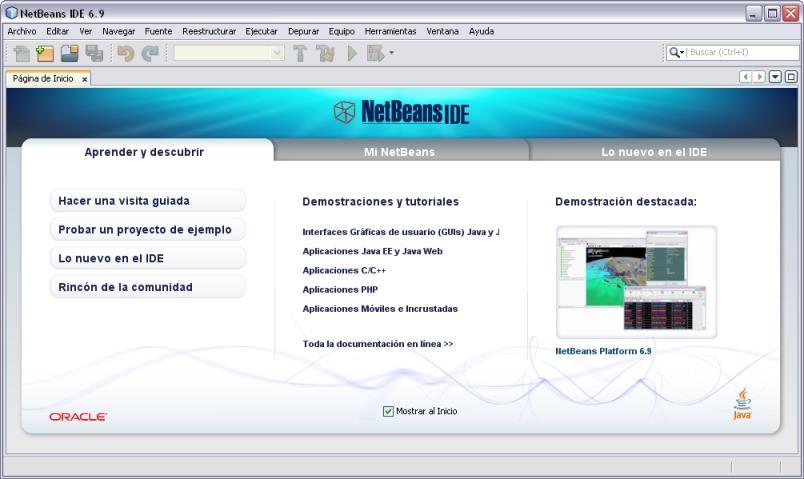
Task: Click the Buscar search input field
Action: coord(742,52)
